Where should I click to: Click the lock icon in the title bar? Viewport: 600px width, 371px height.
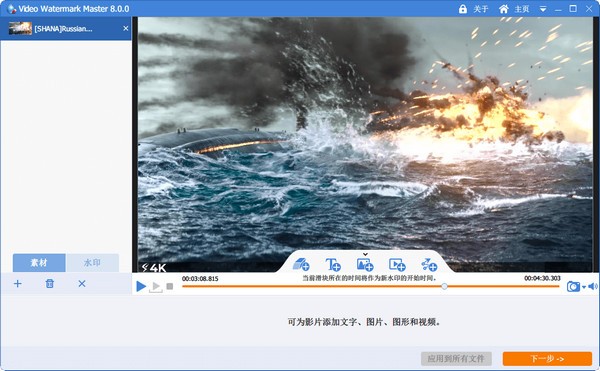463,9
